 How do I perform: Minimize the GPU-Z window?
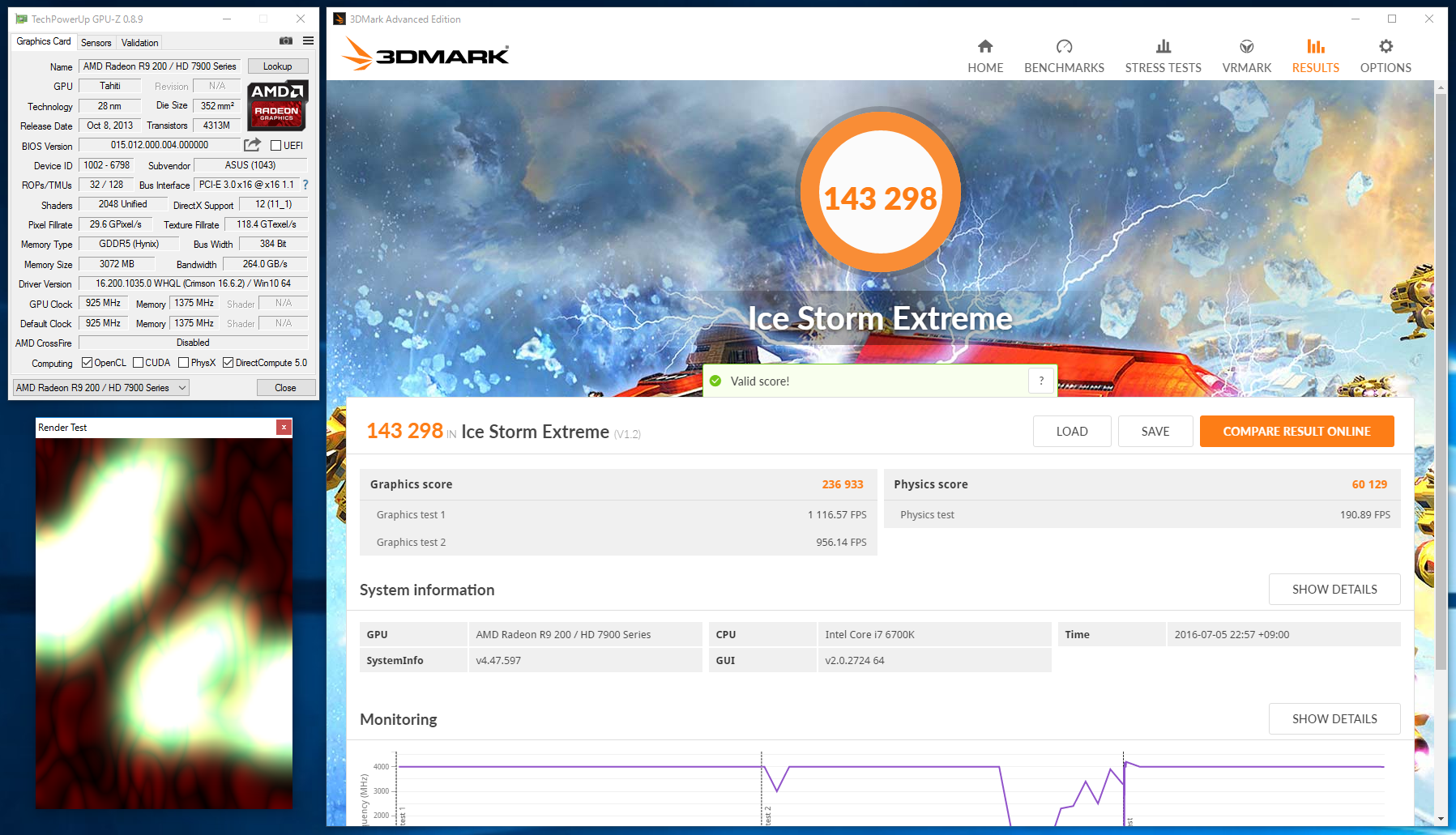(x=227, y=19)
